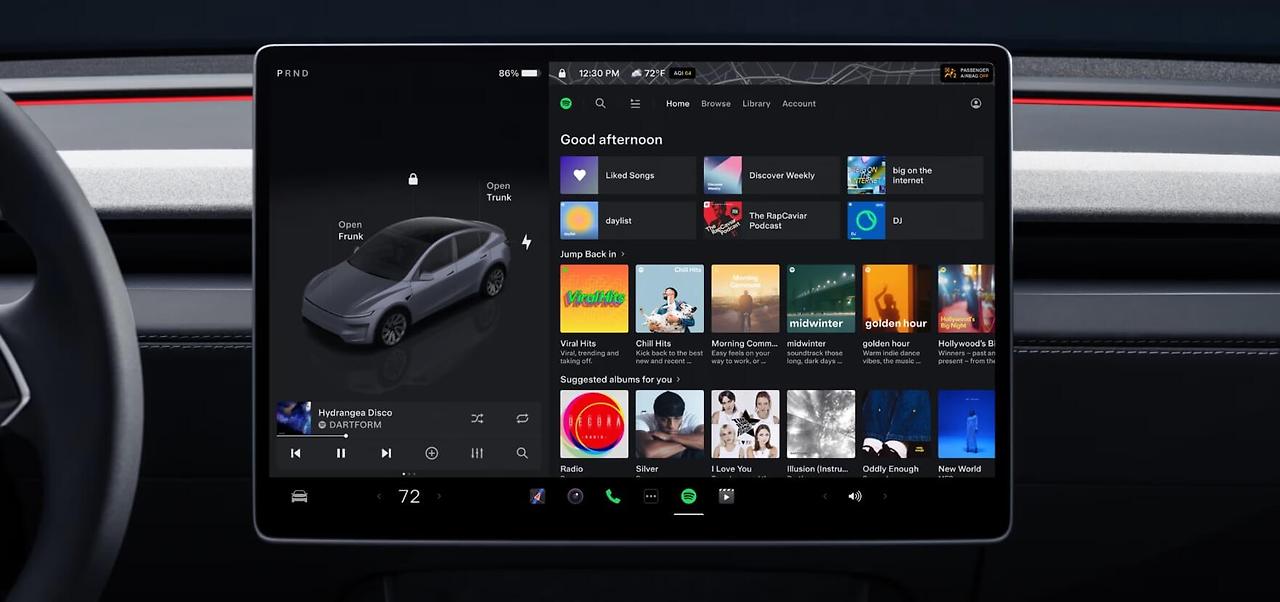This screenshot has width=1280, height=602.
Task: Raise volume with the right arrow
Action: (x=885, y=496)
